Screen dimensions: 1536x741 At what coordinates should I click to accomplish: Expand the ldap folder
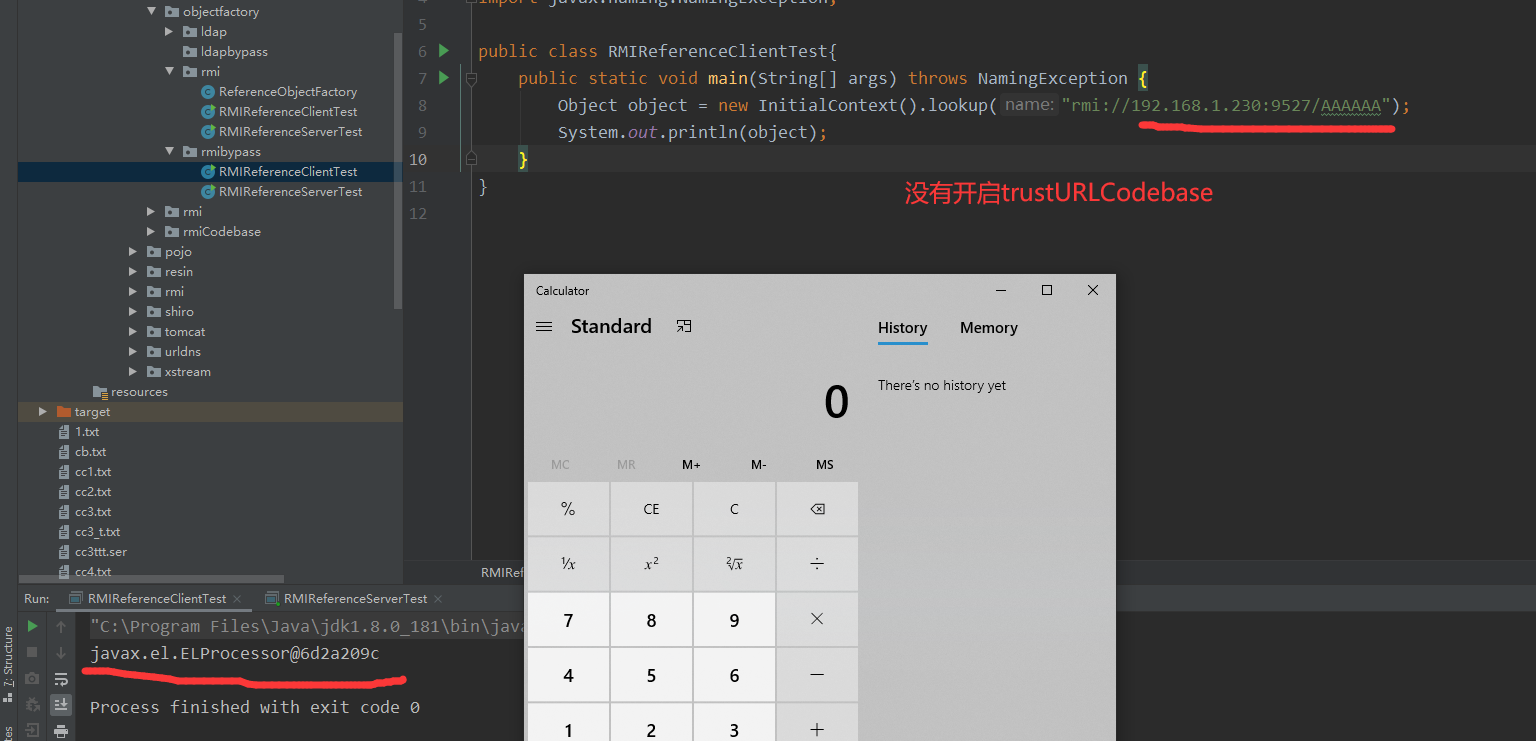(x=170, y=32)
